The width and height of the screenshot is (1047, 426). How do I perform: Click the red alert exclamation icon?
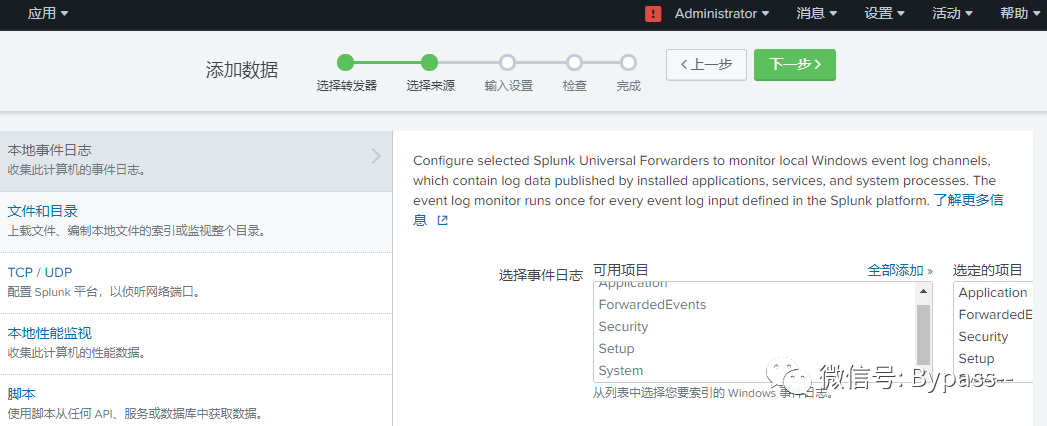click(653, 14)
